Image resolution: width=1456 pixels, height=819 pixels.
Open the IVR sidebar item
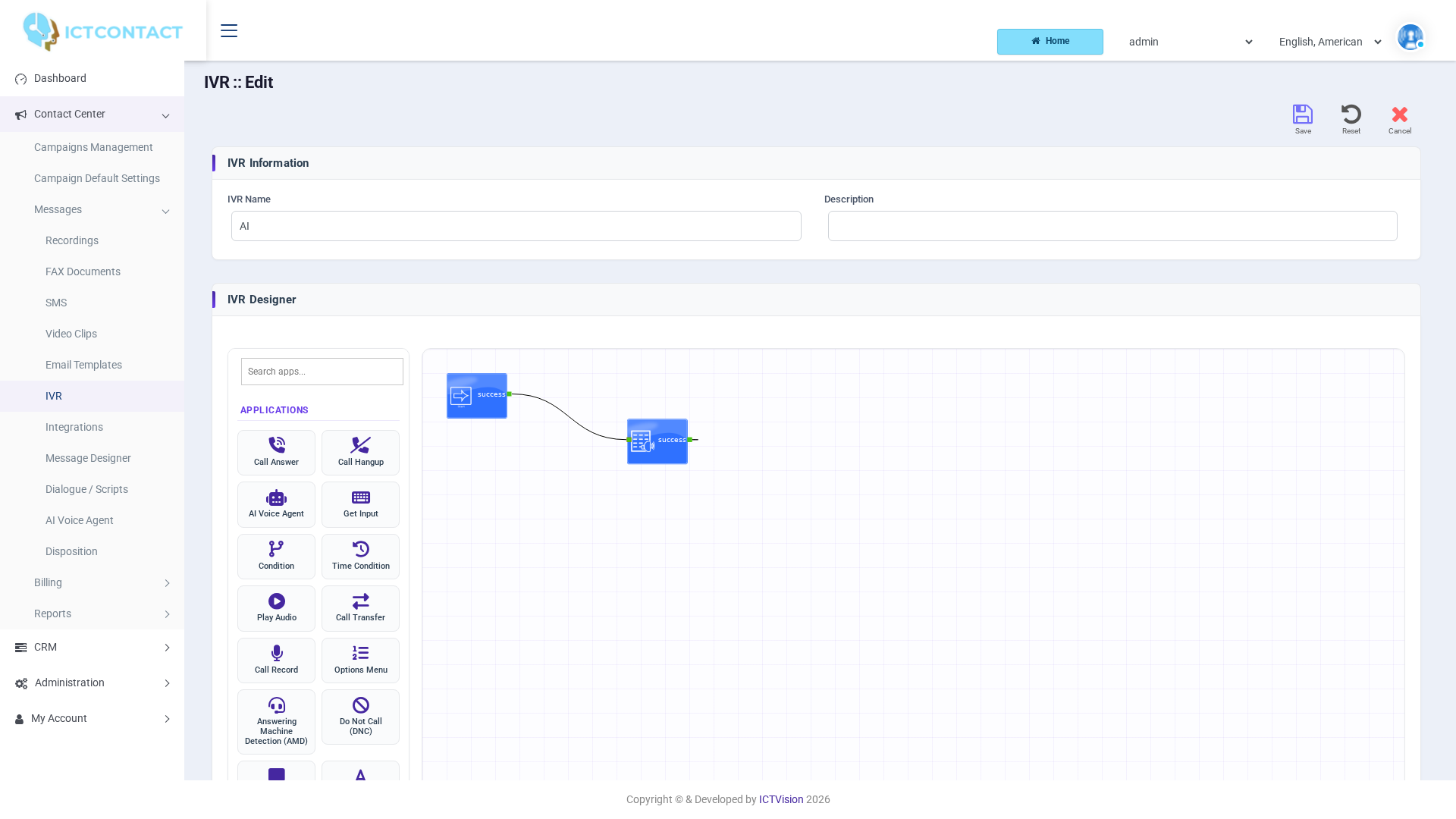[x=92, y=397]
